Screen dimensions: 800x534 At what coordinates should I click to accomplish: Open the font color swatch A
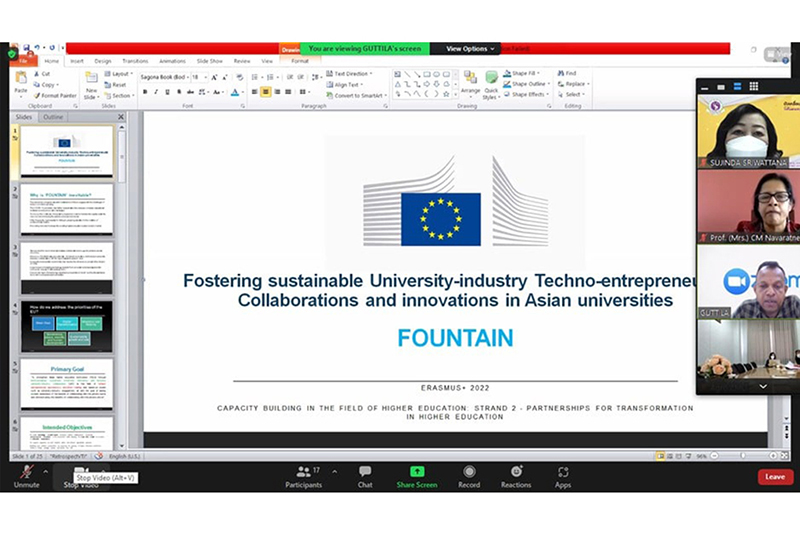235,92
